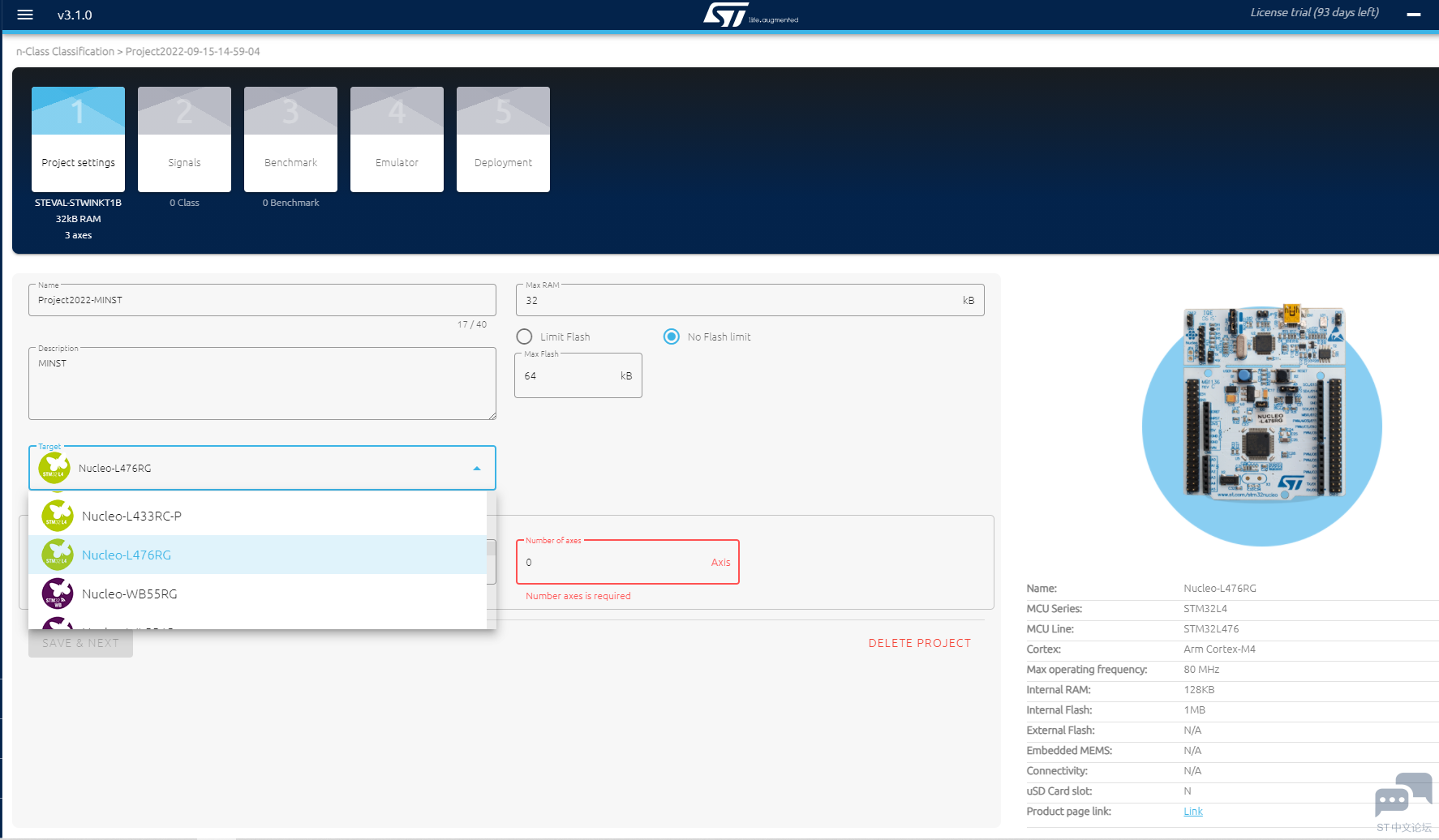Viewport: 1439px width, 840px height.
Task: Click the ST life.augmented logo
Action: [x=750, y=15]
